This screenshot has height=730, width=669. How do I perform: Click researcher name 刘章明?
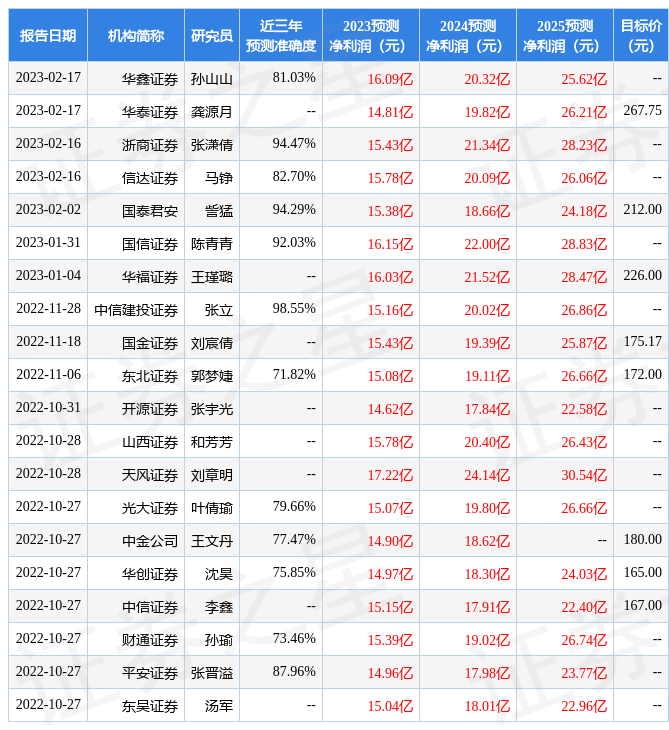[x=212, y=475]
